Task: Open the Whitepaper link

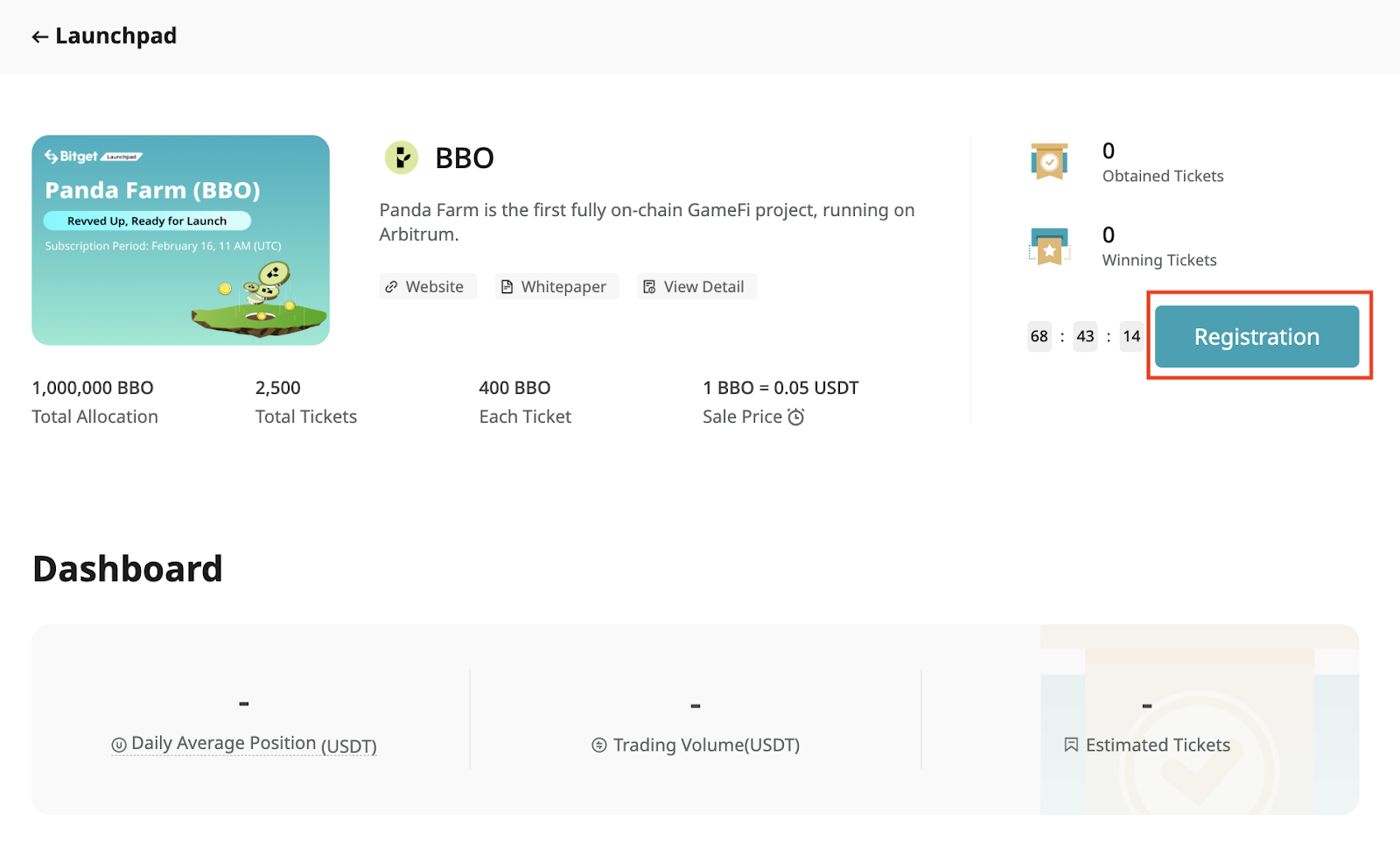Action: [556, 286]
